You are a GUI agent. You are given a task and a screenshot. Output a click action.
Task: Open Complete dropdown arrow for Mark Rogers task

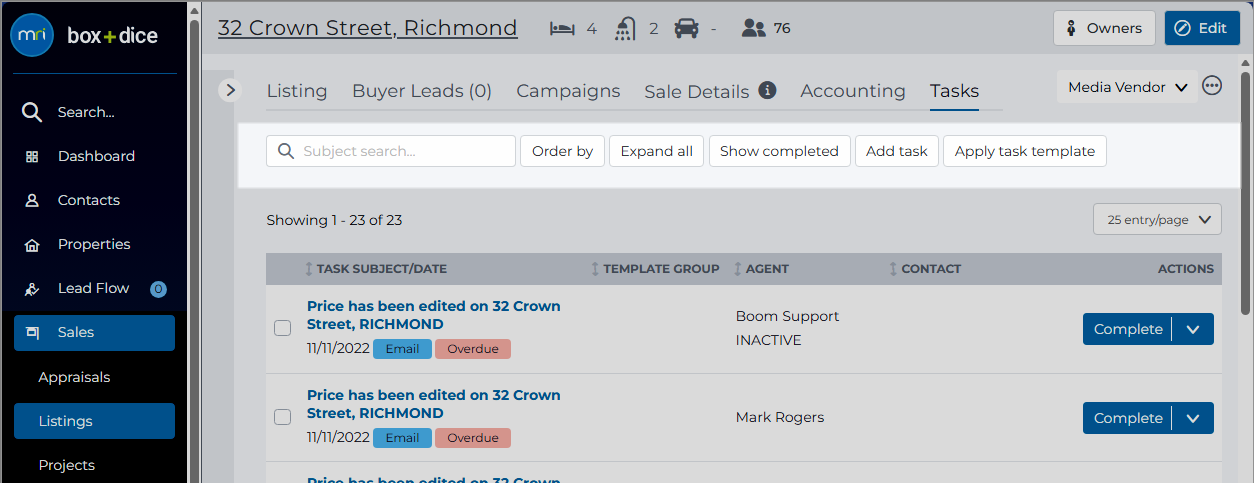point(1193,418)
